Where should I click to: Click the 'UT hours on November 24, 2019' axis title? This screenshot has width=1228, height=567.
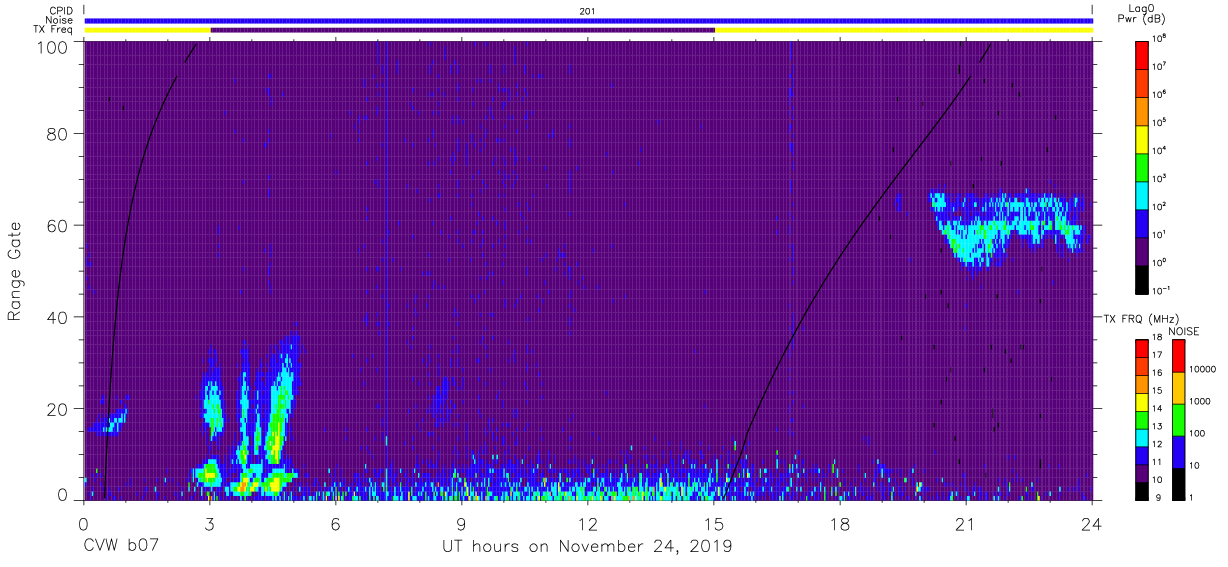587,547
